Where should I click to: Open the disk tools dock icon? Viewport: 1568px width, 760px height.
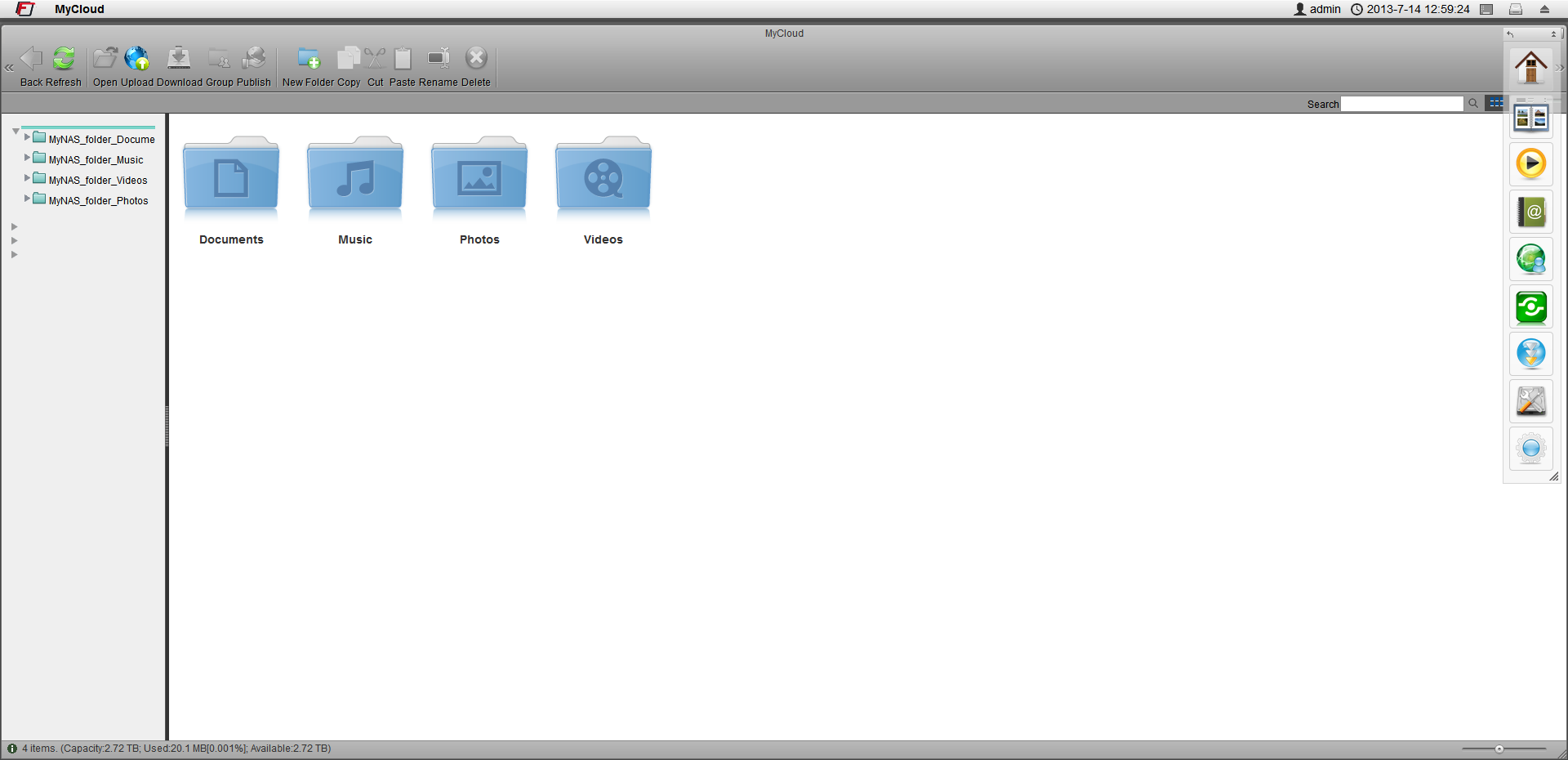point(1531,401)
